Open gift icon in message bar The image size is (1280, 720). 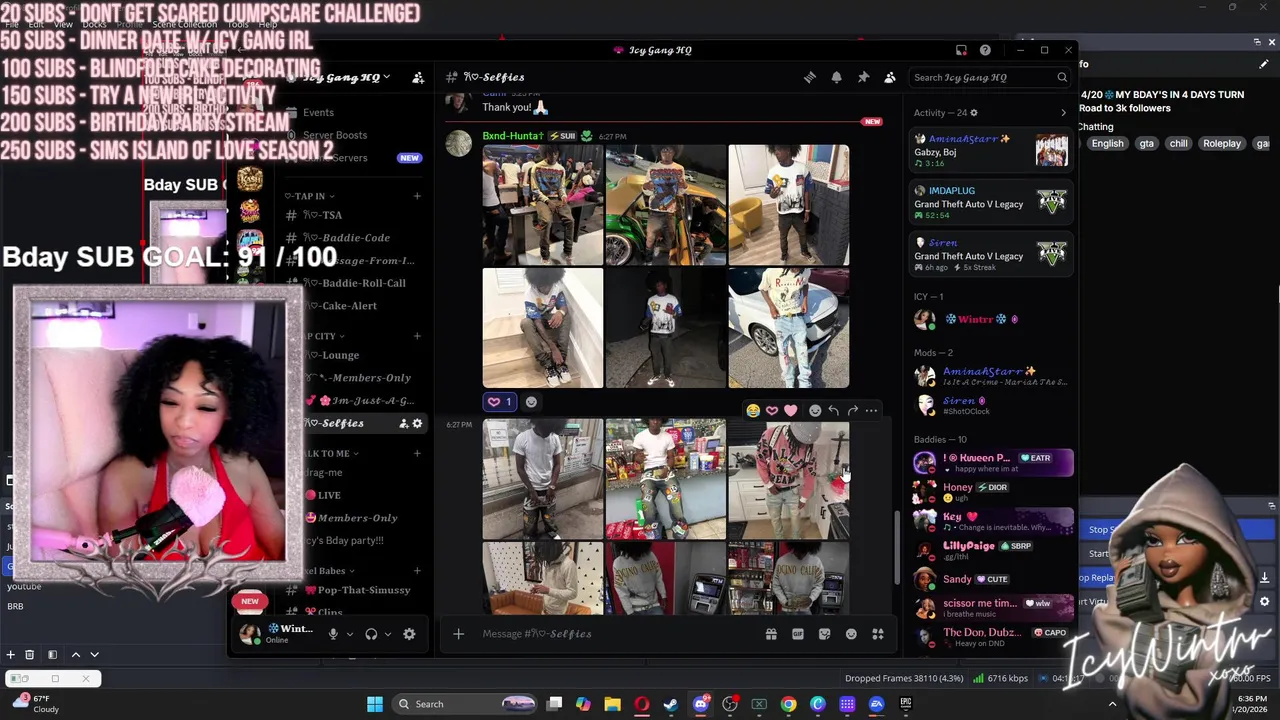coord(771,634)
